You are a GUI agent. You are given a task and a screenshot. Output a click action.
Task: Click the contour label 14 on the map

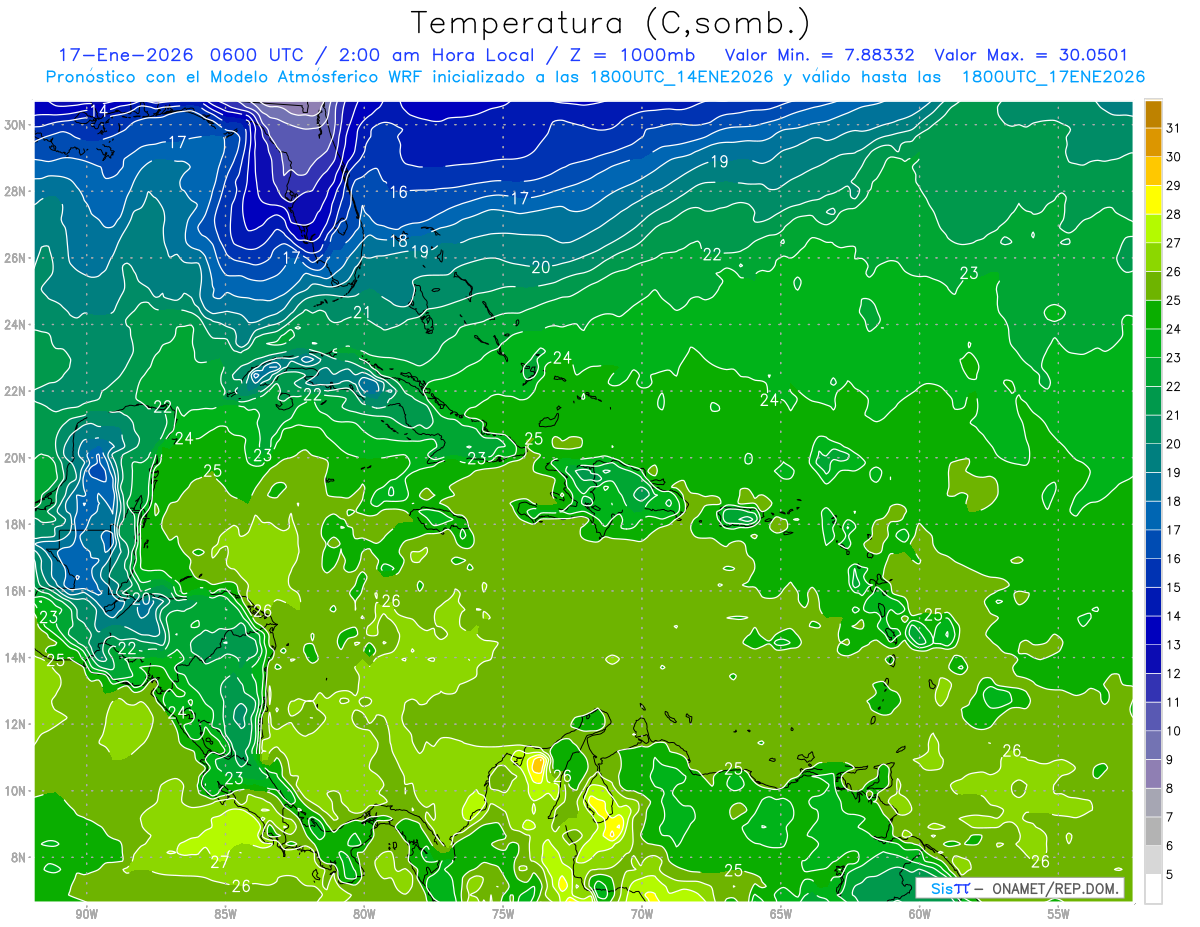point(98,110)
